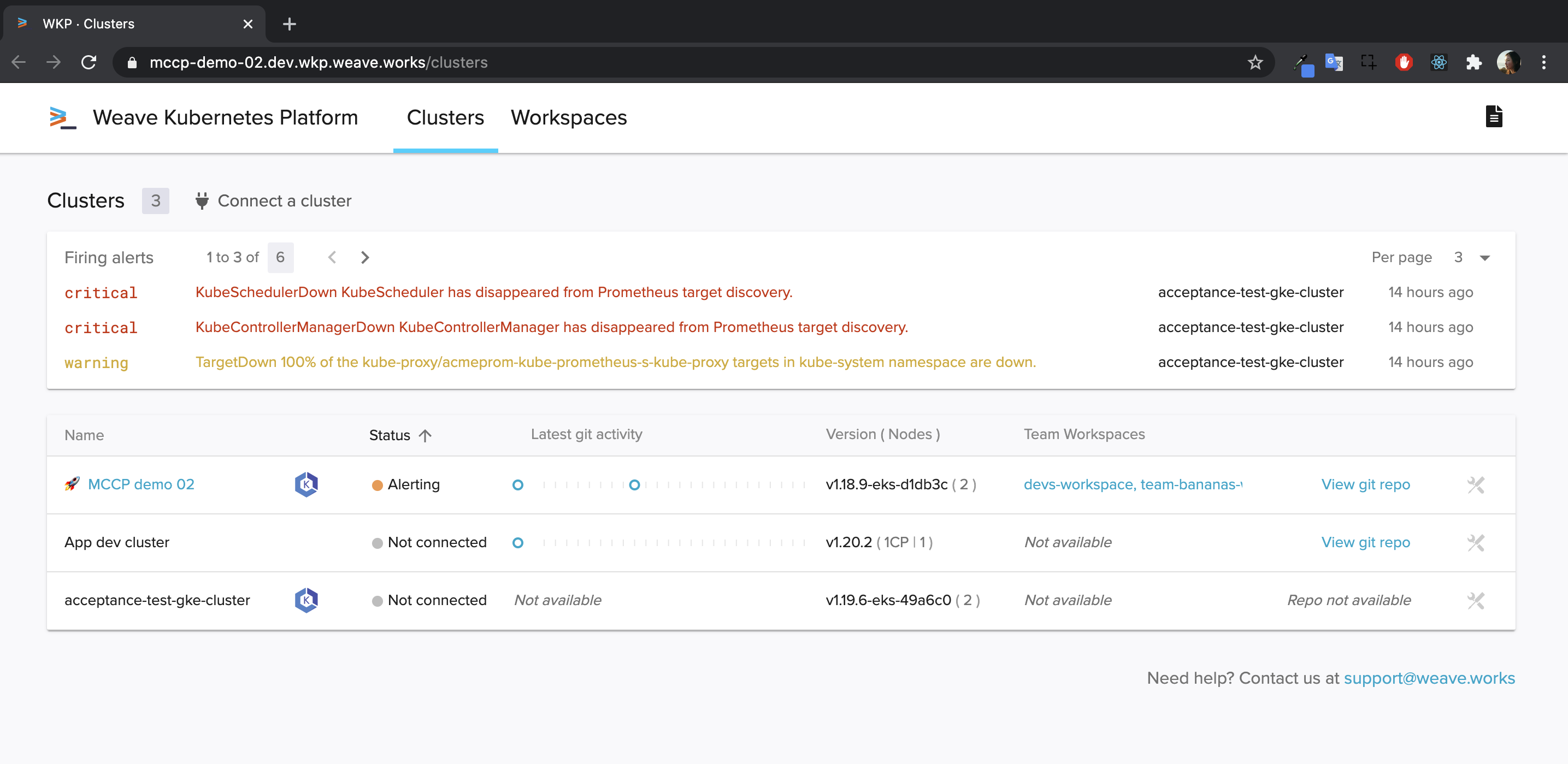Viewport: 1568px width, 764px height.
Task: Open tools icon for acceptance-test-gke-cluster row
Action: (x=1475, y=600)
